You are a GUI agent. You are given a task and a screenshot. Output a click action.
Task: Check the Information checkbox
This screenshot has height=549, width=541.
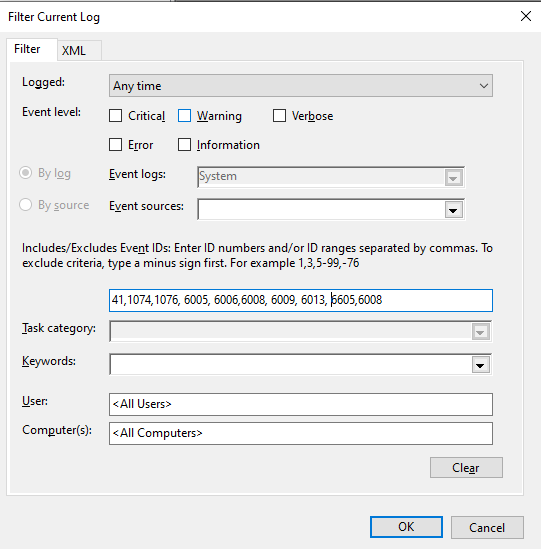click(185, 145)
